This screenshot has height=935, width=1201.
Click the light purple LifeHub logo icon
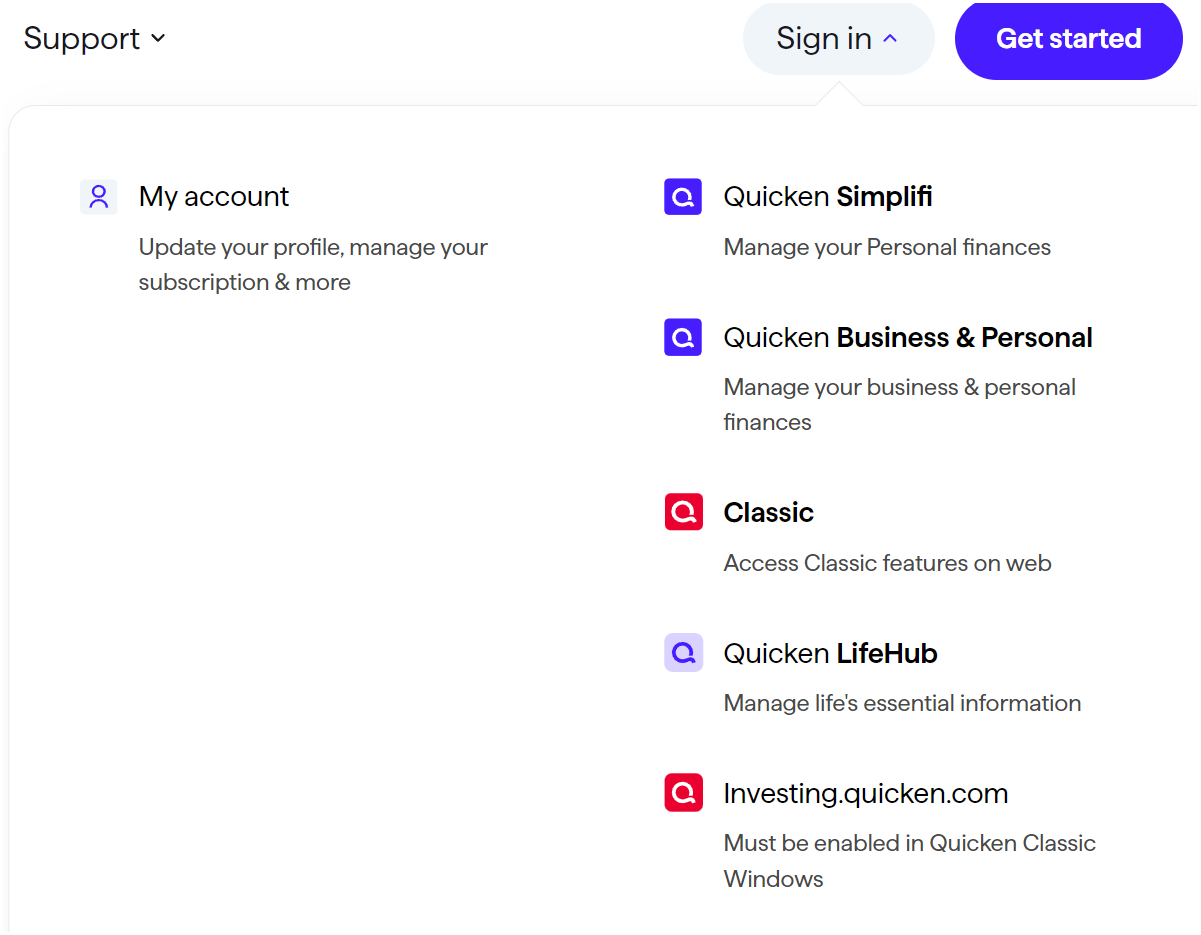point(683,653)
